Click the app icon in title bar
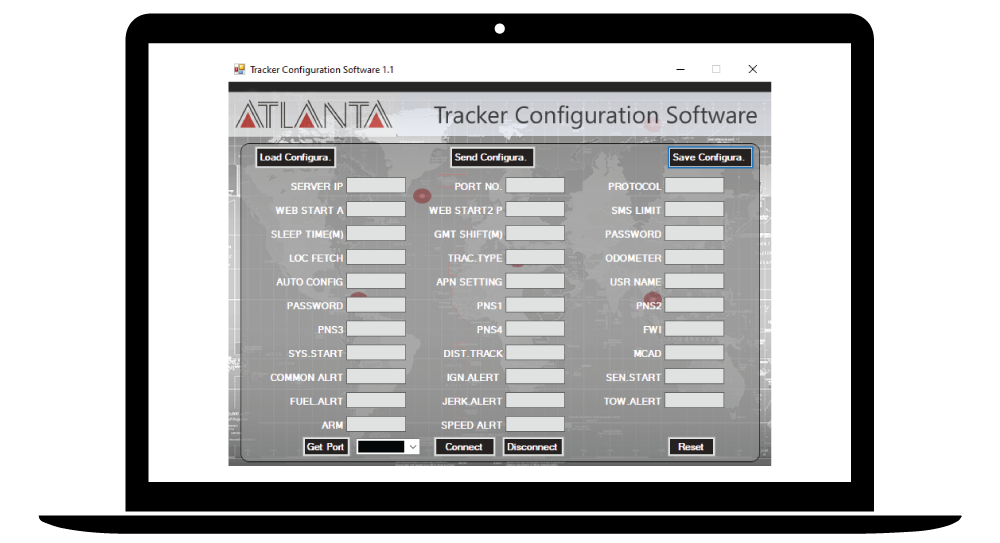The width and height of the screenshot is (1000, 543). (239, 70)
